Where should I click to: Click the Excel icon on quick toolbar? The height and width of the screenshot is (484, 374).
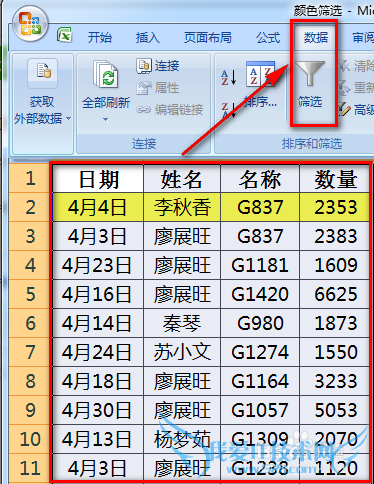click(64, 35)
